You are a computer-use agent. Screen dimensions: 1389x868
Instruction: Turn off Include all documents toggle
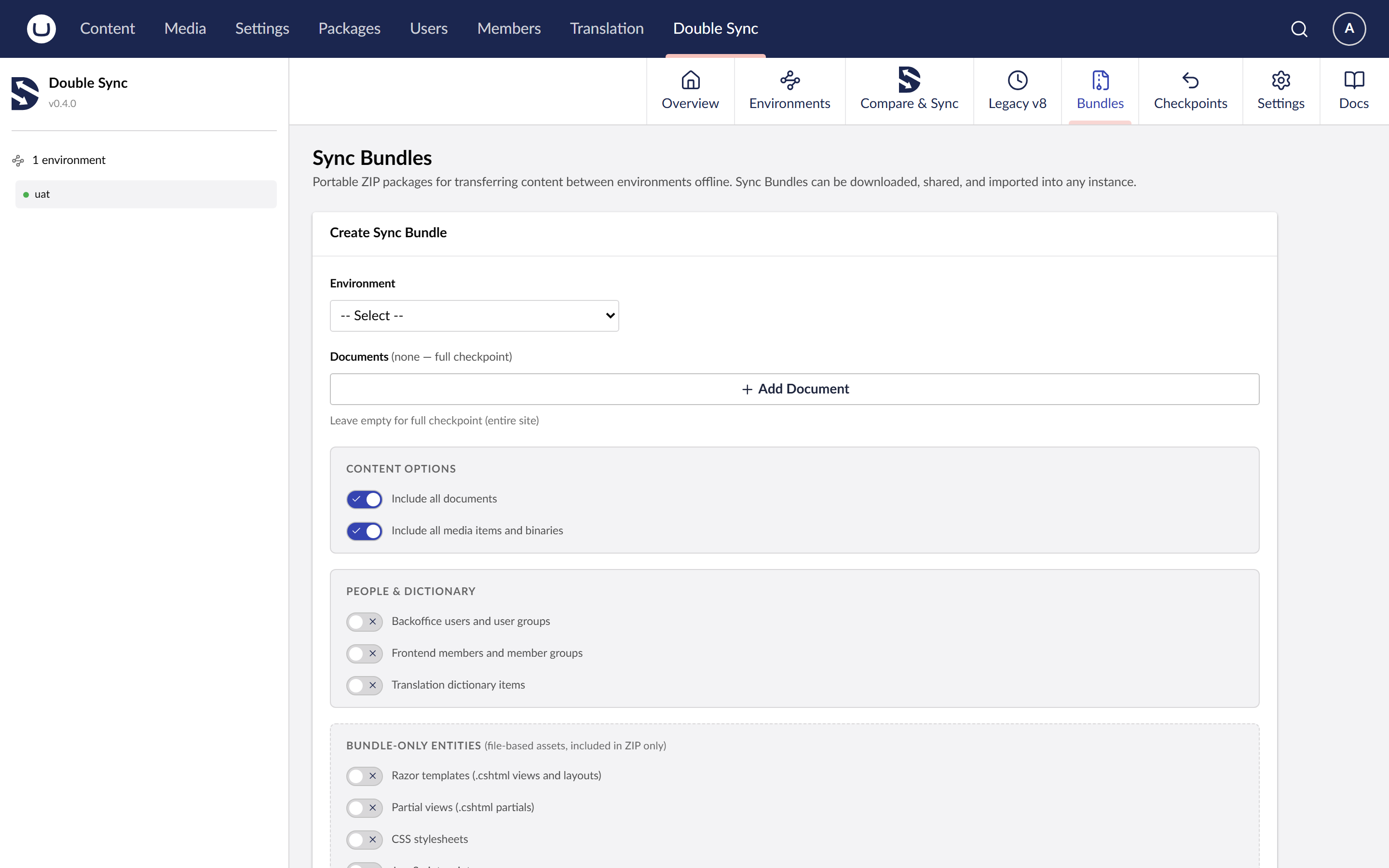(364, 499)
